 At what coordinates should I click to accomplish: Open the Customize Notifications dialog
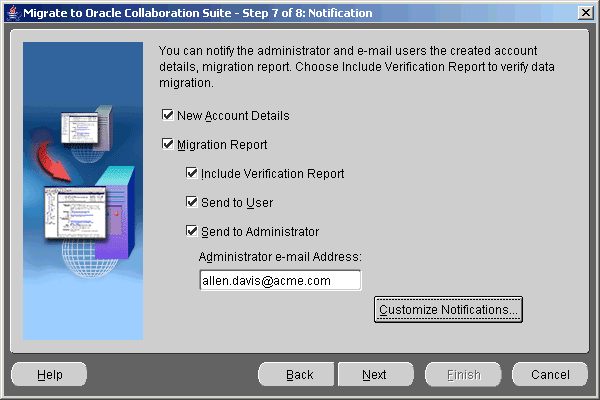448,309
